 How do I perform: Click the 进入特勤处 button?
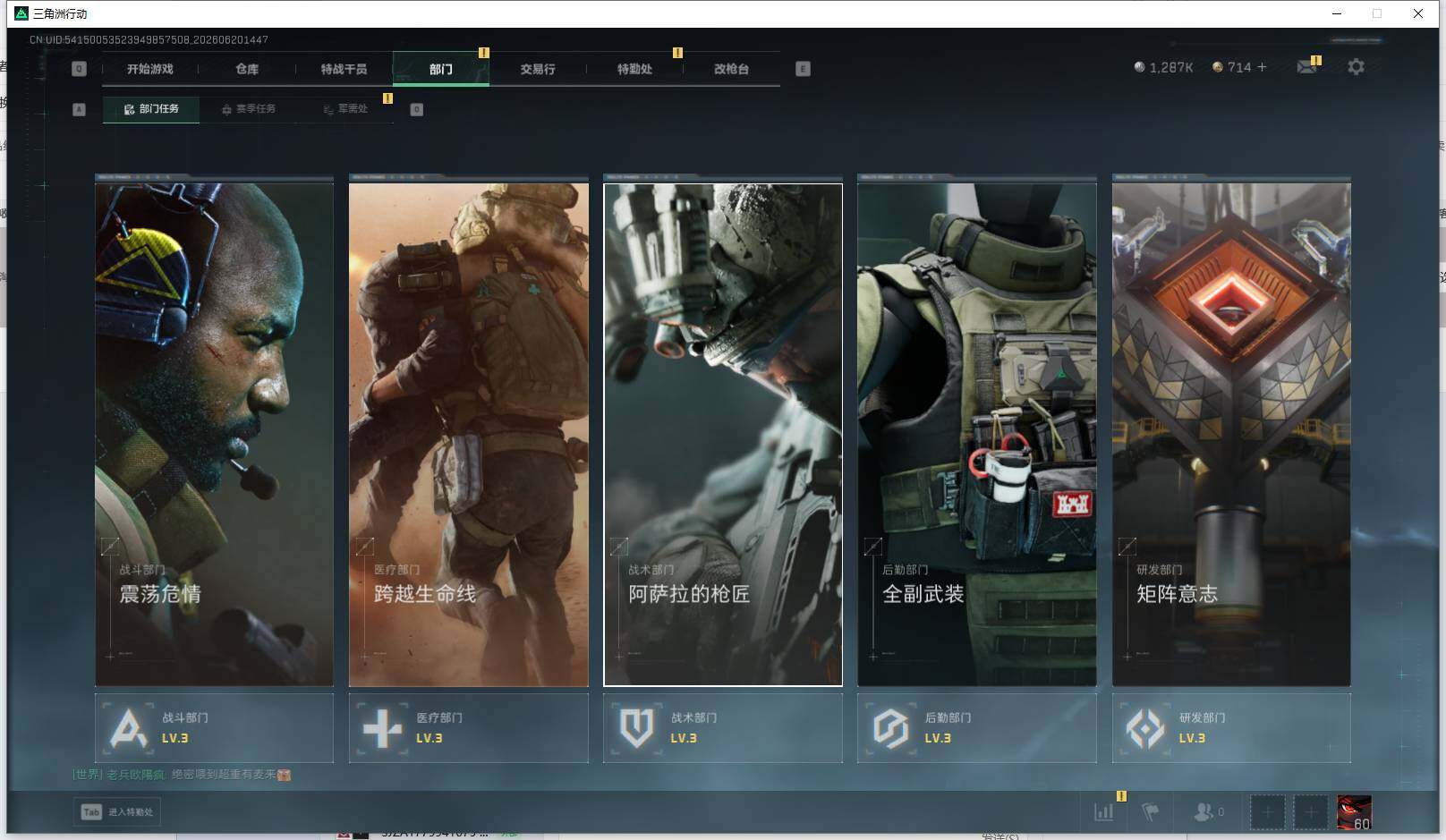117,812
